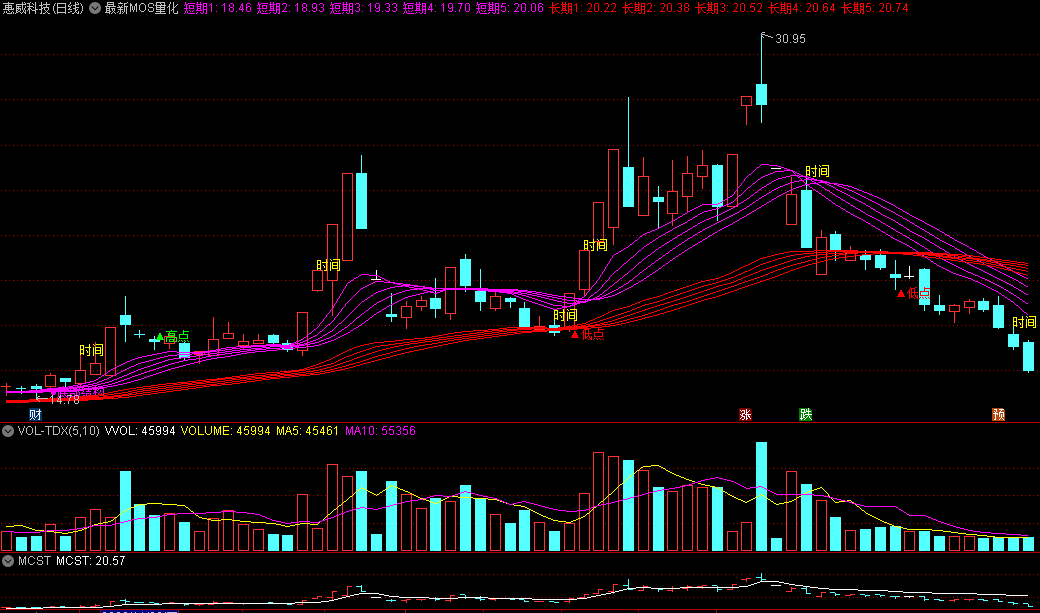The image size is (1040, 613).
Task: Click the 跌 marker icon
Action: pyautogui.click(x=806, y=415)
